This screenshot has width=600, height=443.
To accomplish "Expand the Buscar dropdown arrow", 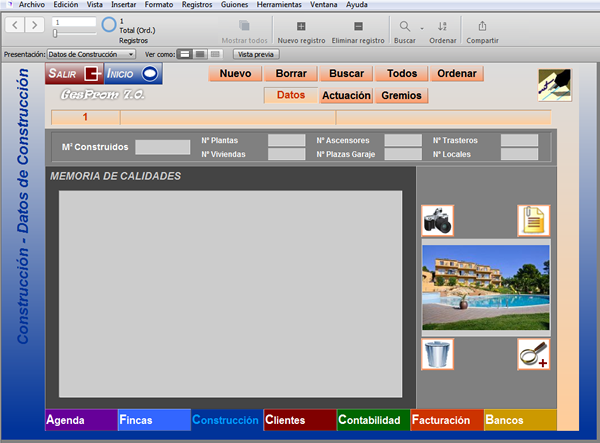I will [x=422, y=28].
